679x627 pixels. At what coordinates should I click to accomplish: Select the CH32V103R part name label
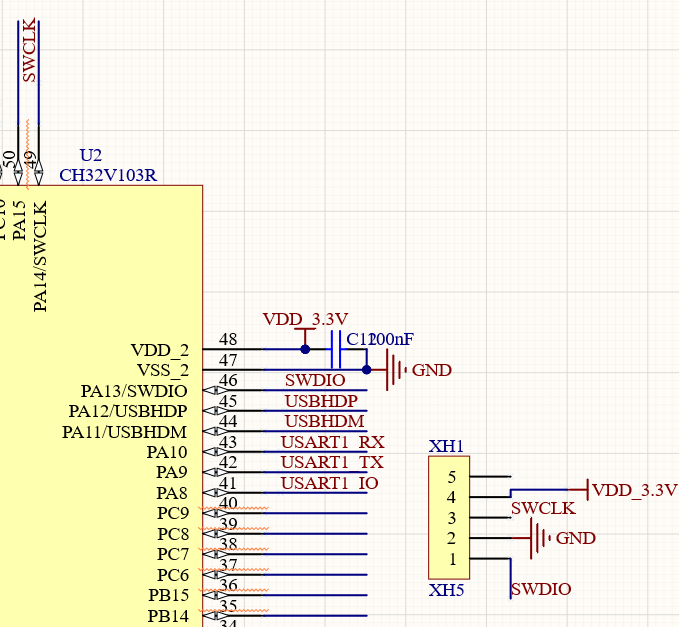coord(107,175)
